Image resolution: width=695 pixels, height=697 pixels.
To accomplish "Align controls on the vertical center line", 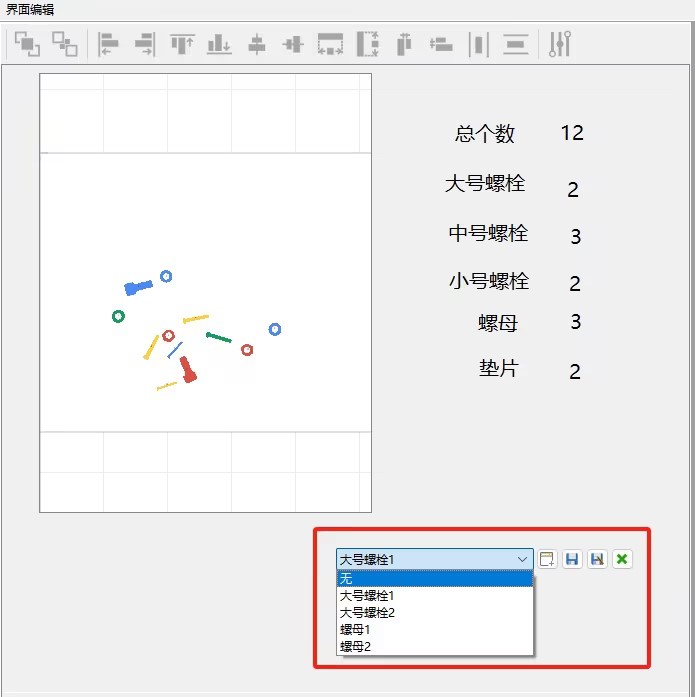I will 256,44.
